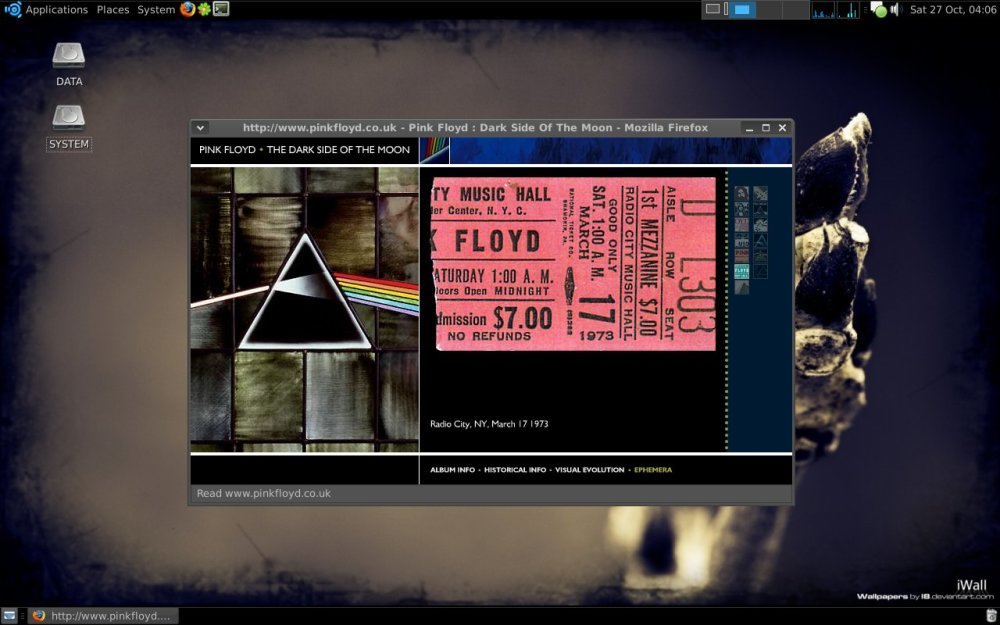Viewport: 1000px width, 625px height.
Task: Click the caption Radio City, NY, March 17 1973
Action: [x=489, y=423]
